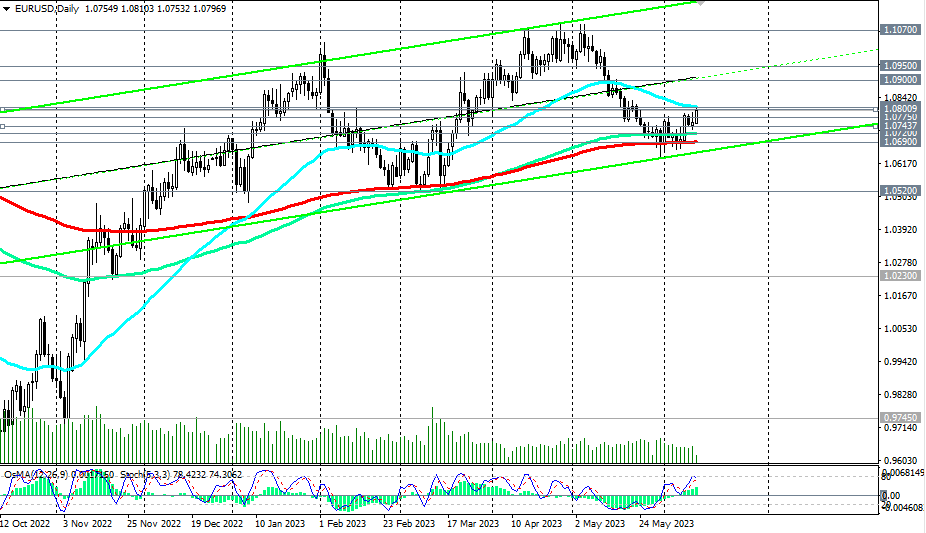Click the grey chart shift marker at top

coord(700,3)
